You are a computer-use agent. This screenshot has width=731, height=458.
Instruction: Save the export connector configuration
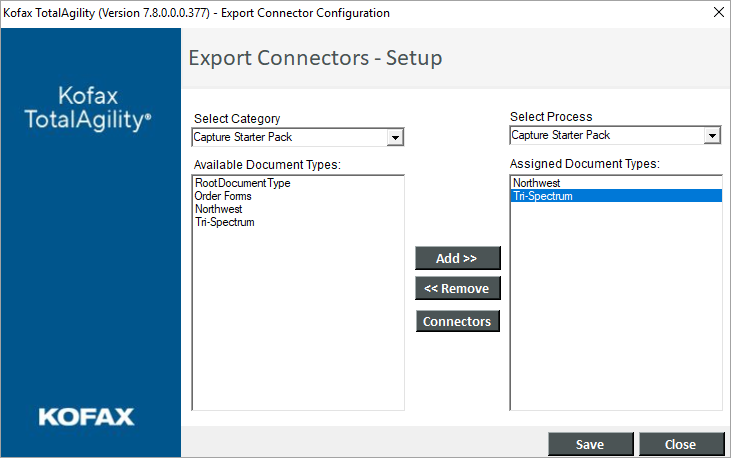pos(590,444)
